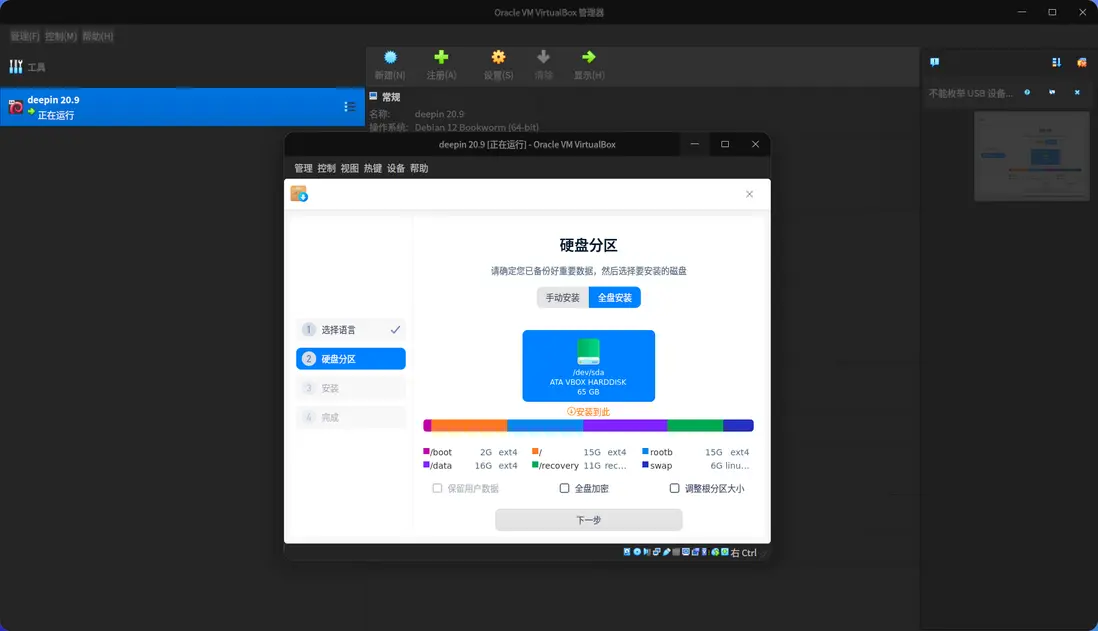The image size is (1098, 631).
Task: Switch to 手动安装 tab
Action: (563, 298)
